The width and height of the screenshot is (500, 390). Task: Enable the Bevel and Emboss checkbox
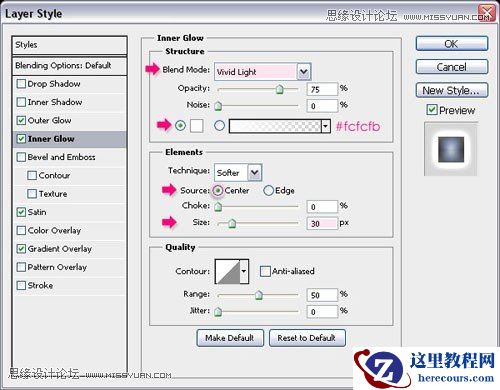(21, 157)
